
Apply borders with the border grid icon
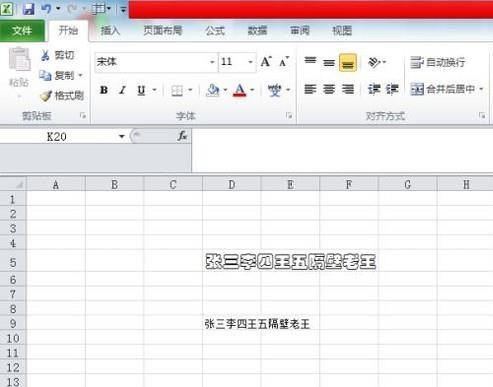tap(177, 90)
